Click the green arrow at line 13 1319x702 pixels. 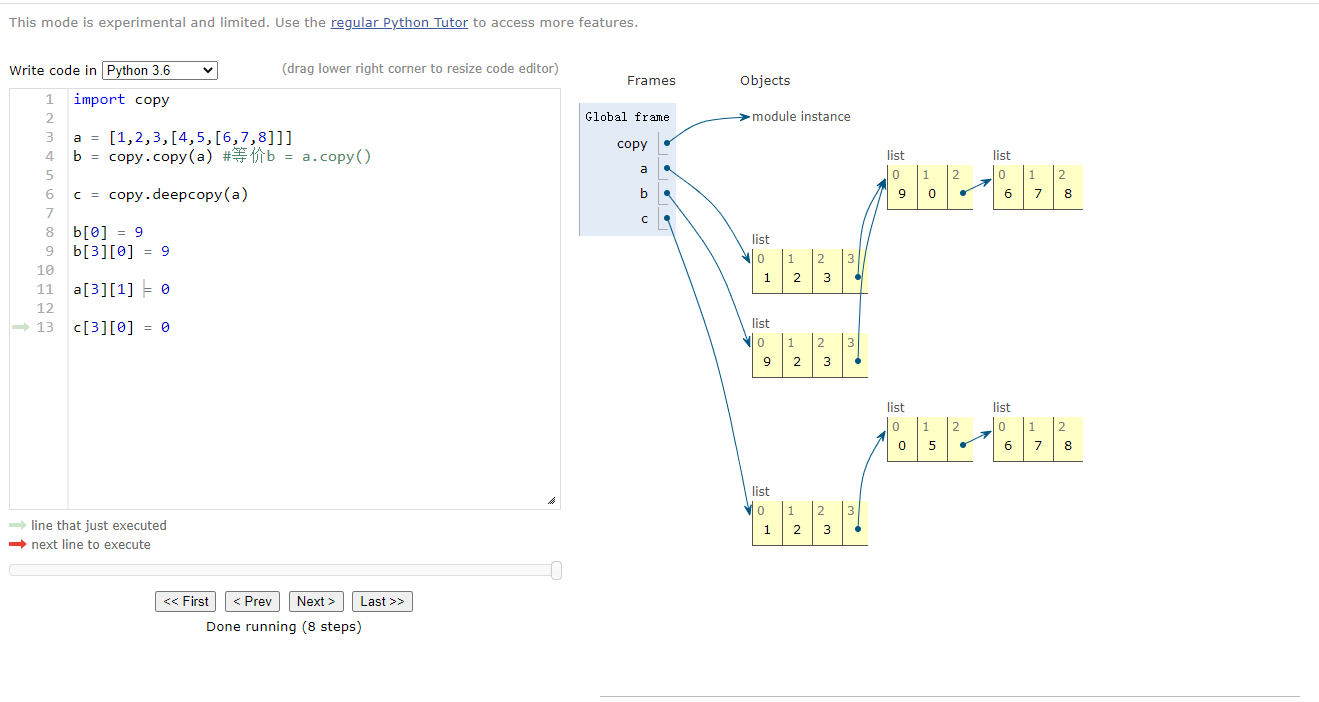pyautogui.click(x=20, y=327)
